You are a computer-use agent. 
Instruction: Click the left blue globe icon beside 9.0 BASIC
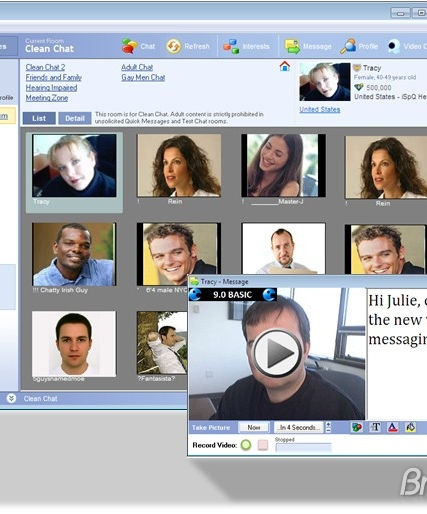coord(195,295)
